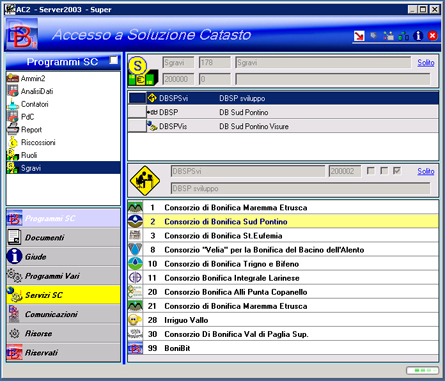Click the large yellow S Sgravi icon
The image size is (445, 381).
143,71
